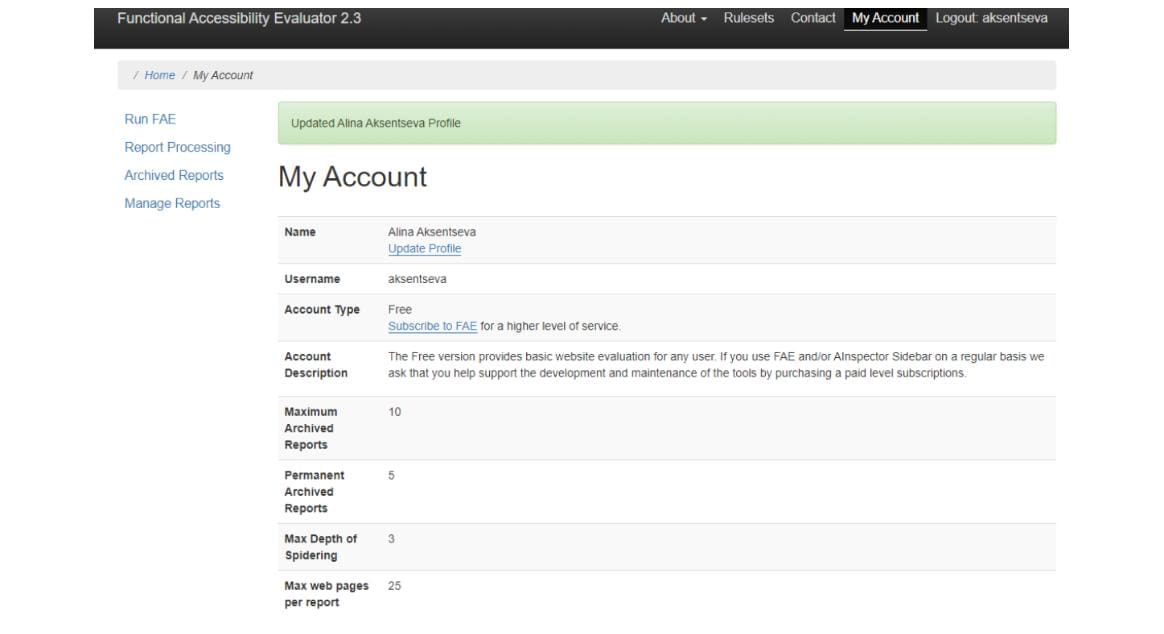Click the Functional Accessibility Evaluator 2.3 brand title
The image size is (1164, 634).
(x=239, y=18)
